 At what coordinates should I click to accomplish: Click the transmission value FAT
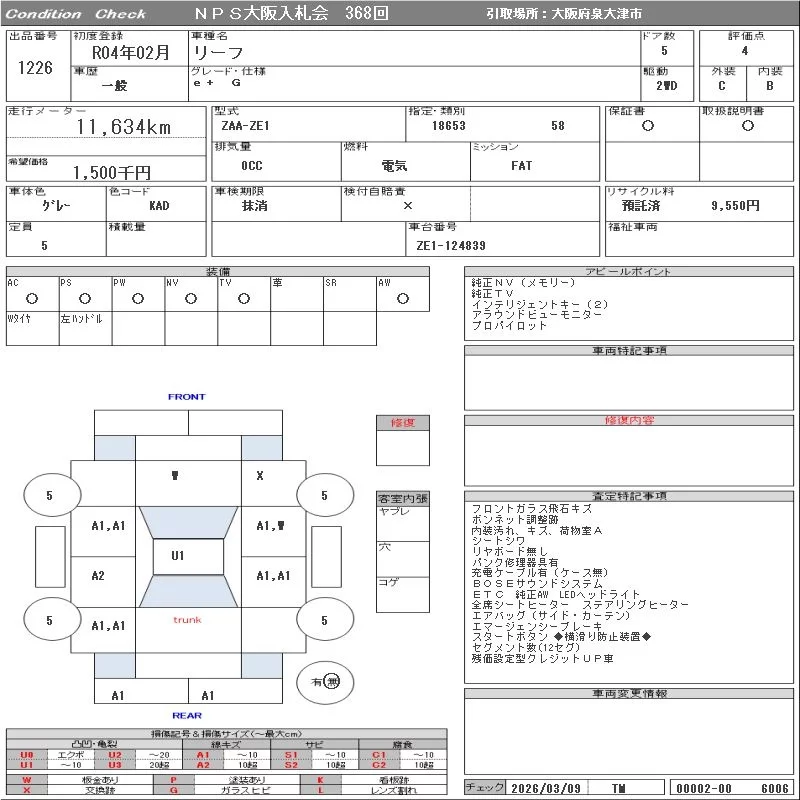pos(521,165)
